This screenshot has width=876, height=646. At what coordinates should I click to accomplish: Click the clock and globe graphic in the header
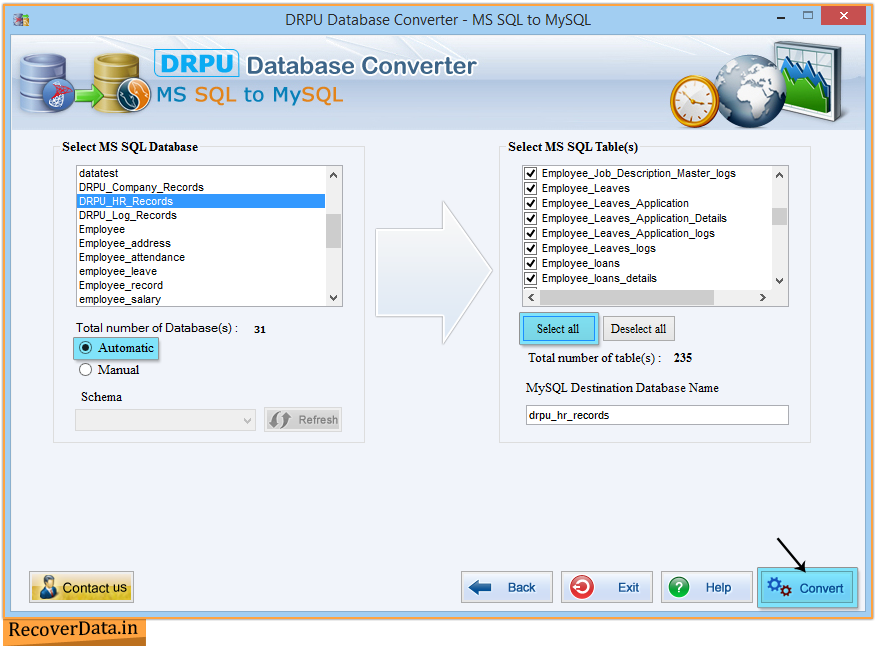pos(757,85)
